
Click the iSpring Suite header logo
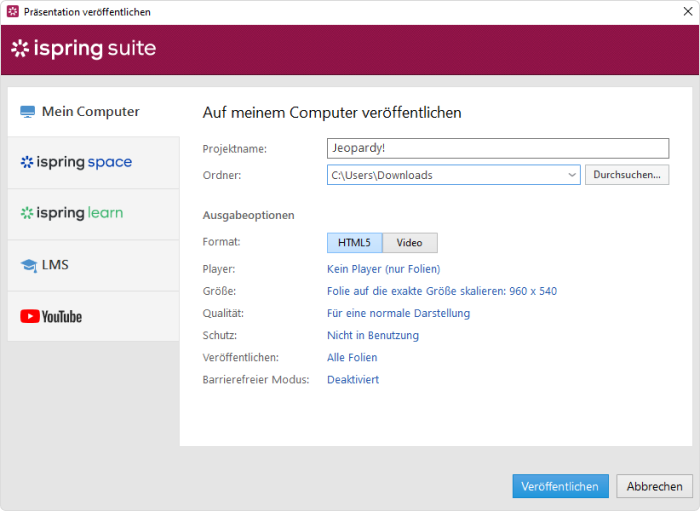(x=83, y=48)
